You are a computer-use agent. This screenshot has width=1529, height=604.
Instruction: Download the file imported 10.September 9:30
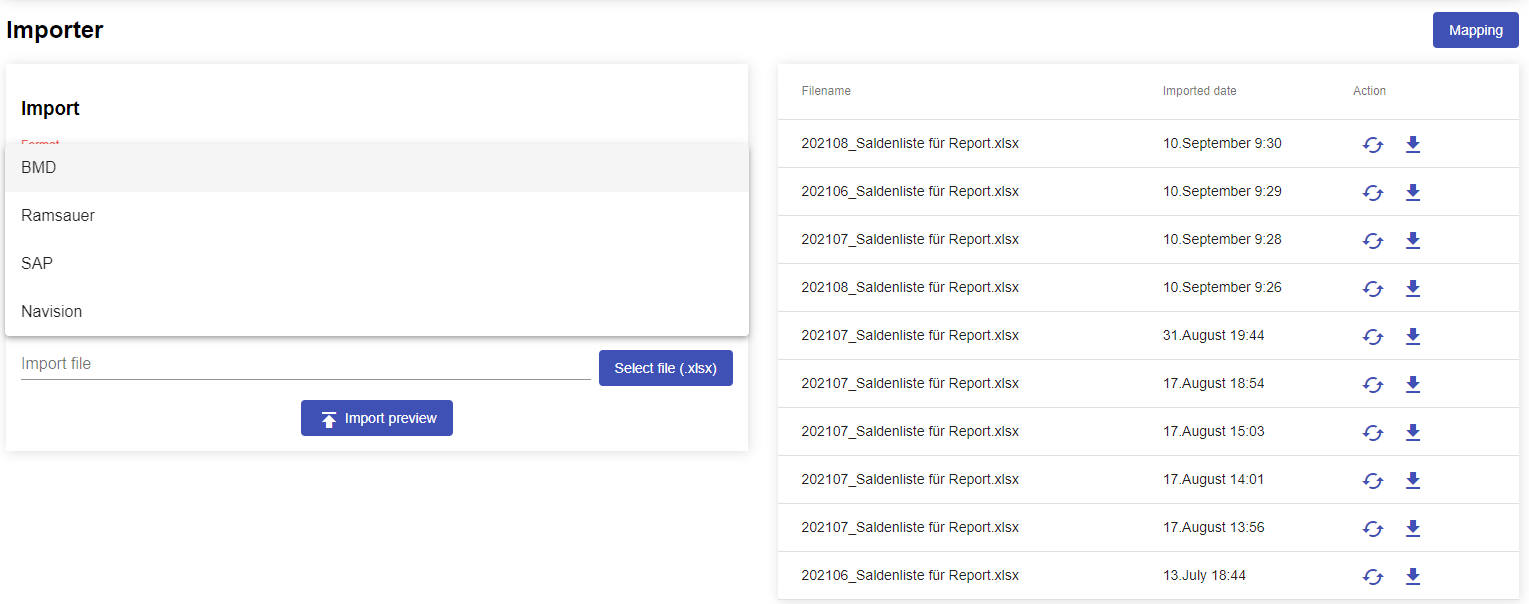1412,145
